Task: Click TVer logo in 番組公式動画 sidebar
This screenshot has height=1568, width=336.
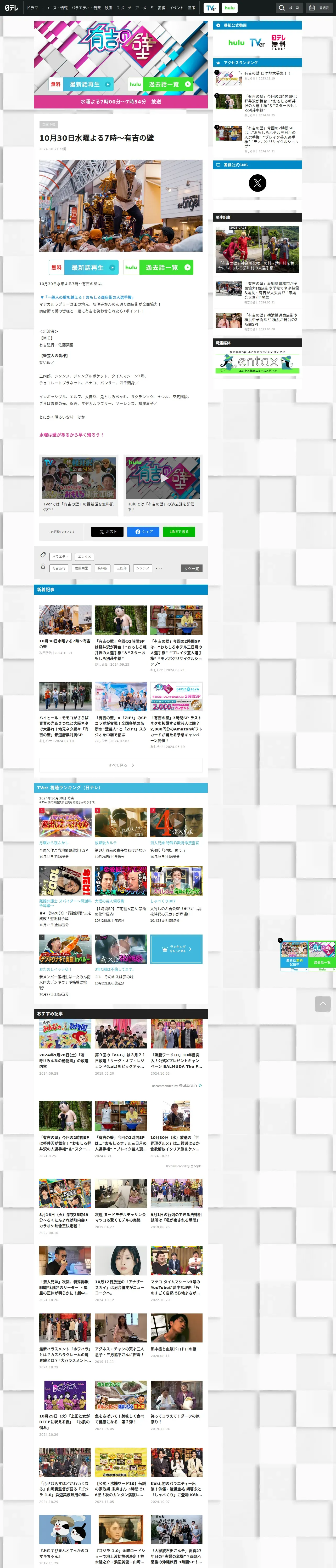Action: [x=257, y=43]
